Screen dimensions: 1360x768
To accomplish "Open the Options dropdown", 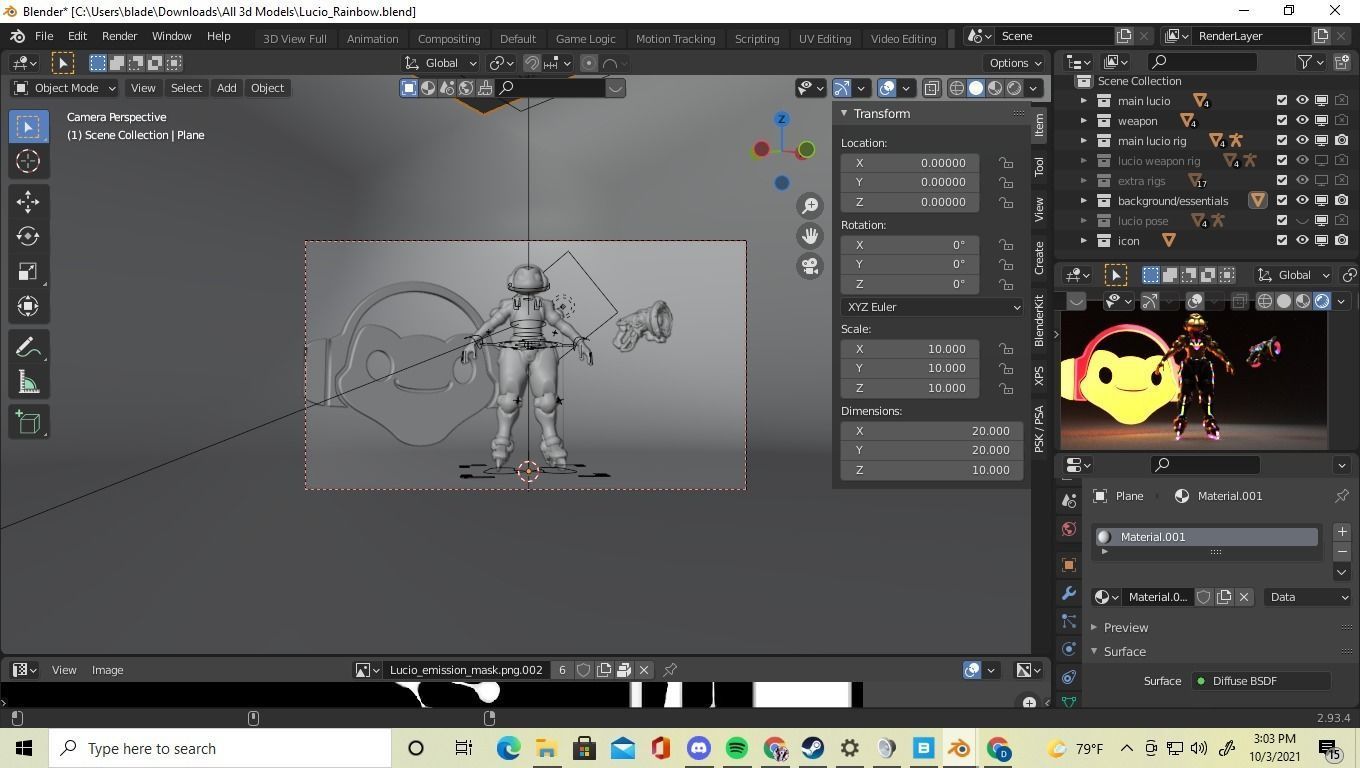I will click(1015, 63).
